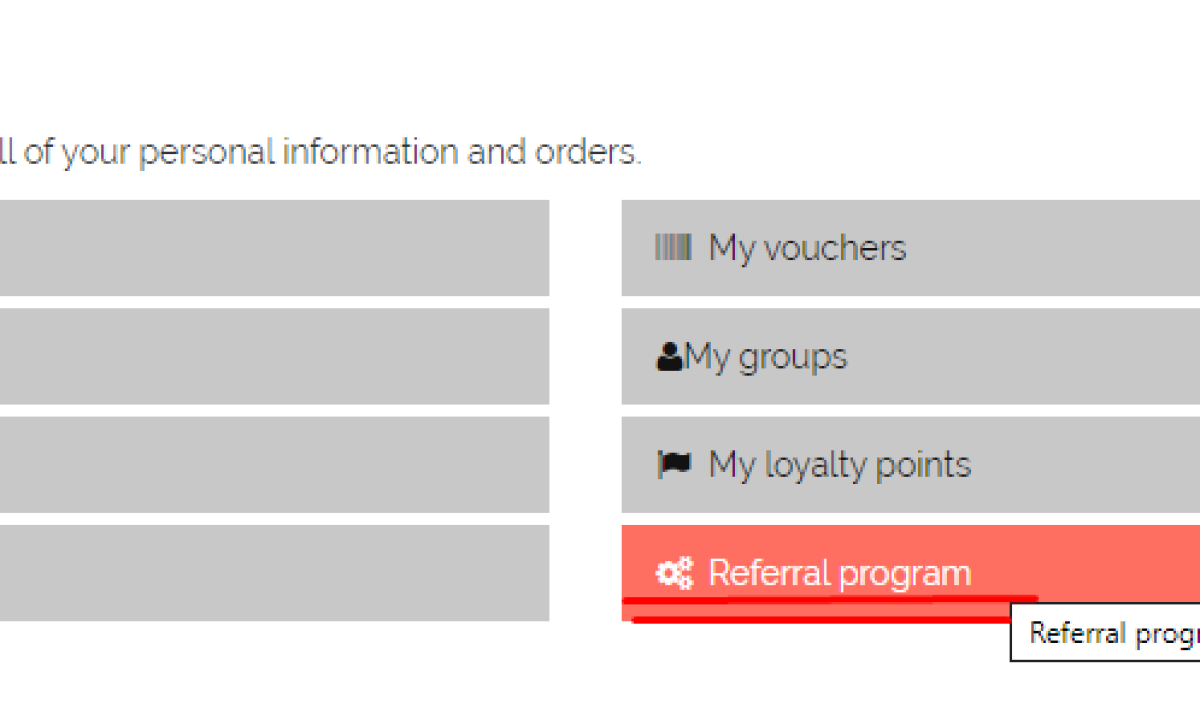Click empty area right of My loyalty points
1200x720 pixels.
click(x=1090, y=464)
